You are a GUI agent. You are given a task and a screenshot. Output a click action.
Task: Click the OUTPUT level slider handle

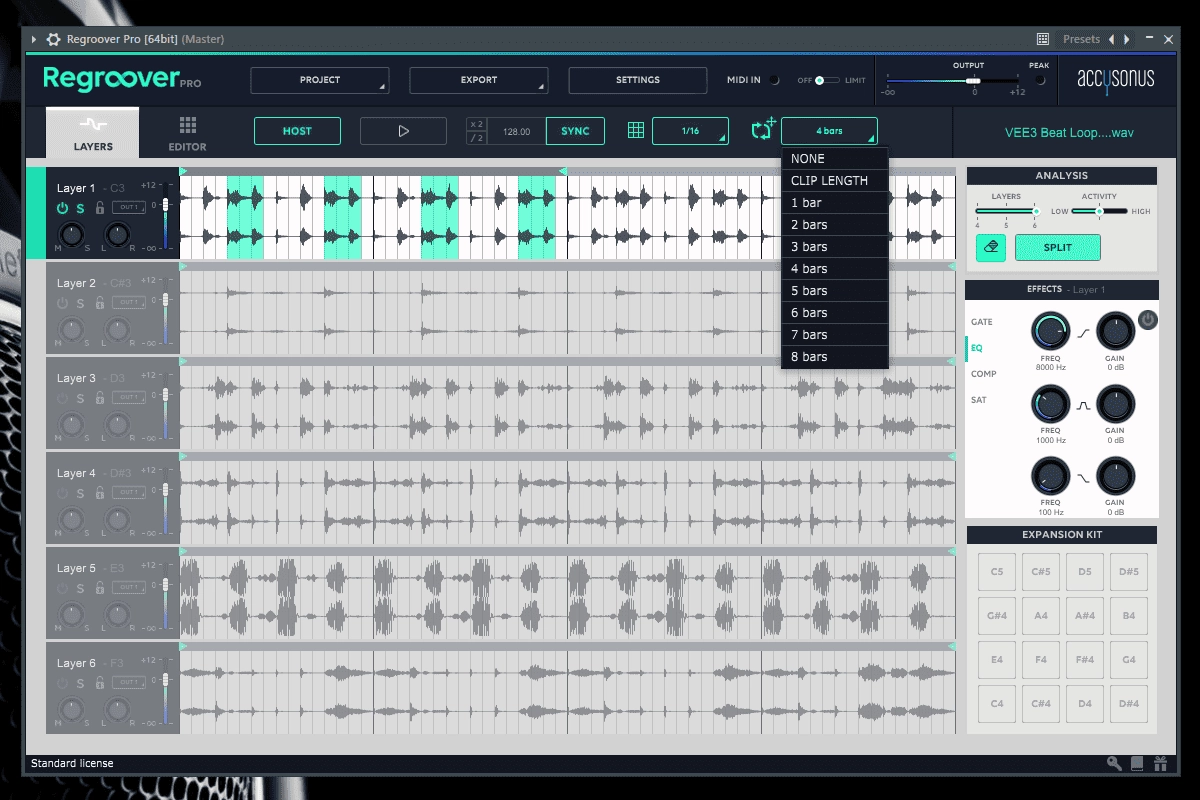click(x=973, y=80)
